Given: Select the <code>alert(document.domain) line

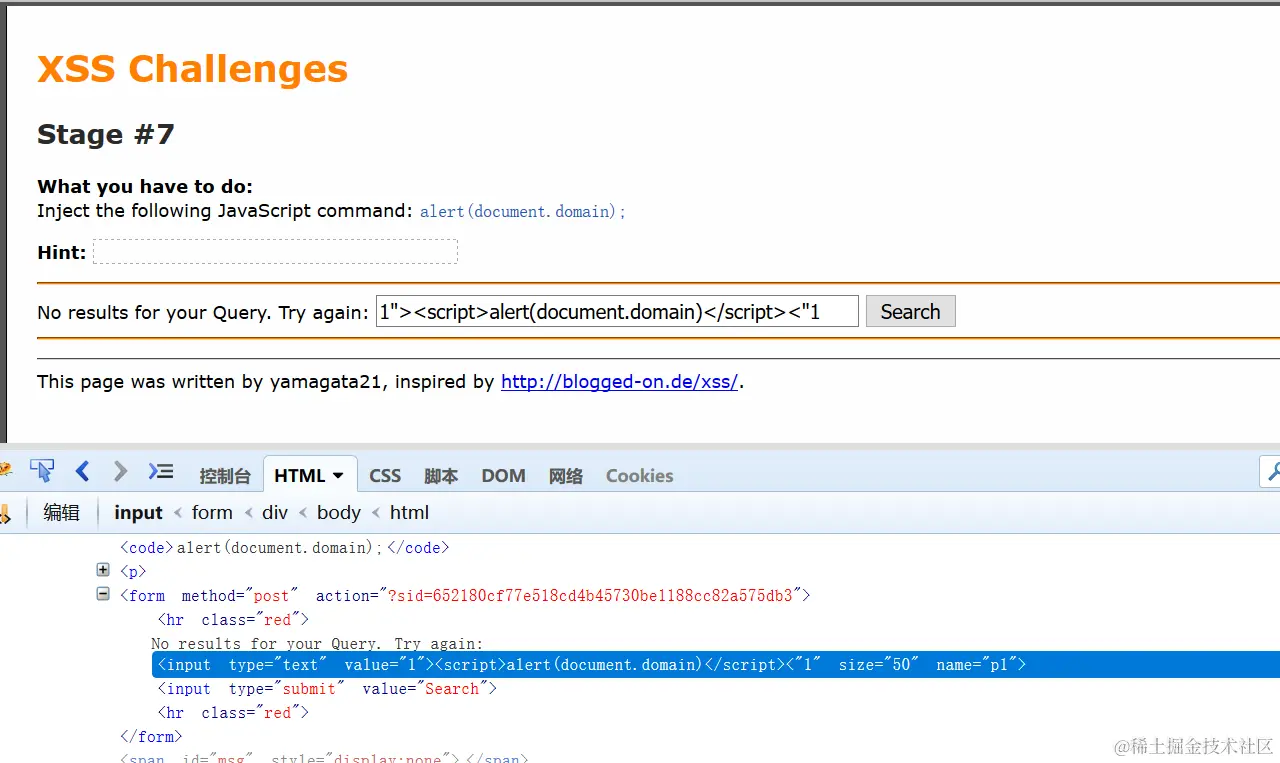Looking at the screenshot, I should click(285, 547).
